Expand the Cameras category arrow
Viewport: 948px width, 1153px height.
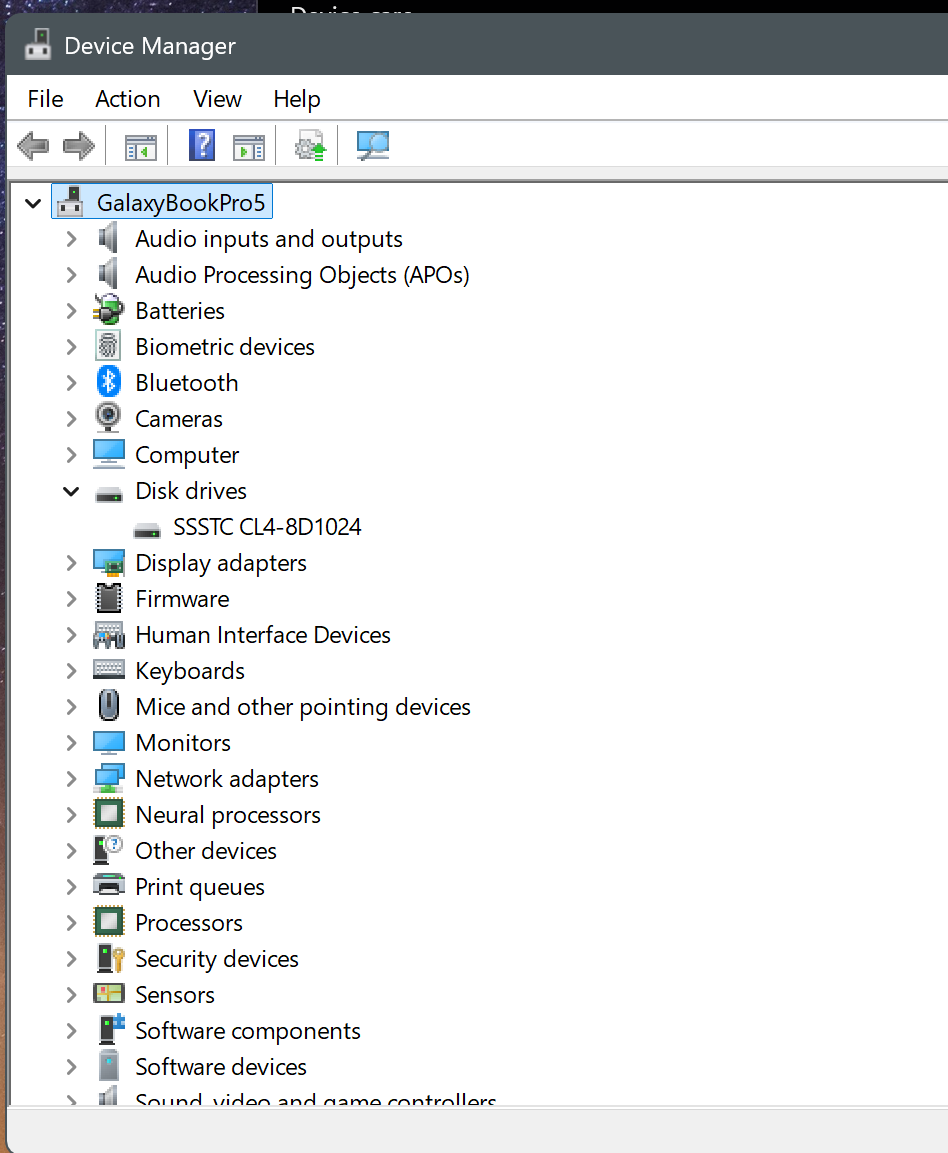[71, 419]
